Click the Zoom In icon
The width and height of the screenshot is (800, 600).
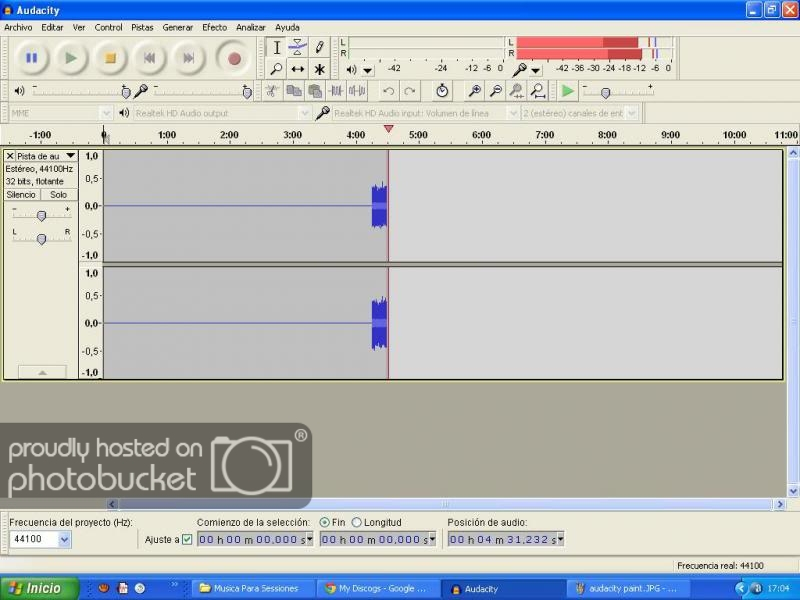click(x=474, y=91)
